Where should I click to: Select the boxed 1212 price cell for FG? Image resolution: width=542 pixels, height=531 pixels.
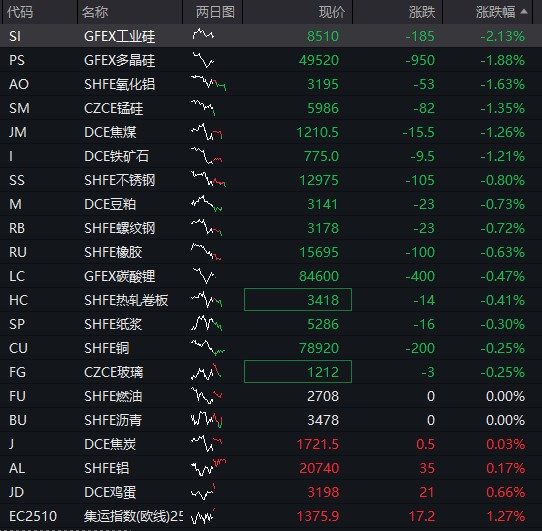(x=298, y=372)
